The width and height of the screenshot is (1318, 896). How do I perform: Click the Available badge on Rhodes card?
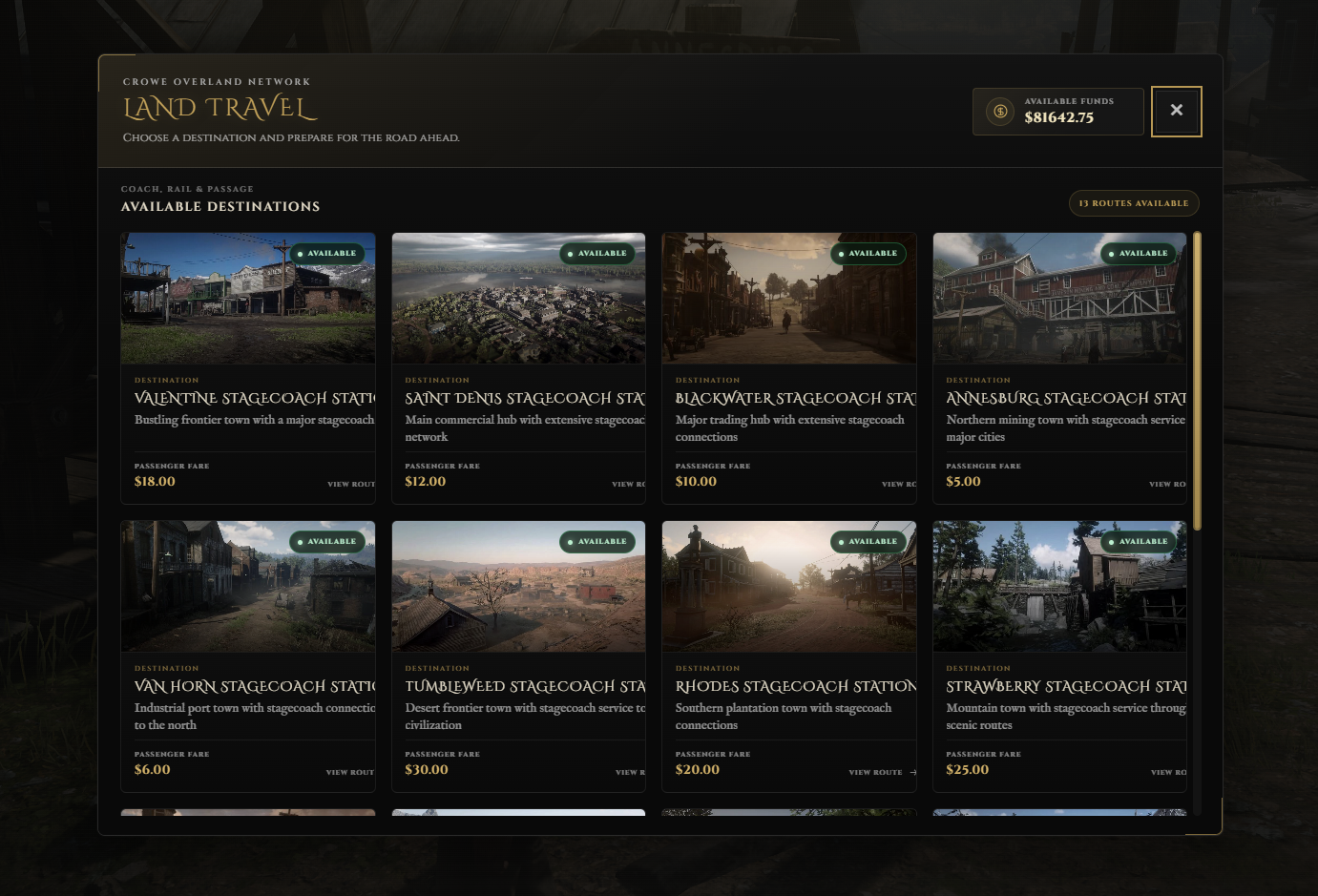(868, 542)
